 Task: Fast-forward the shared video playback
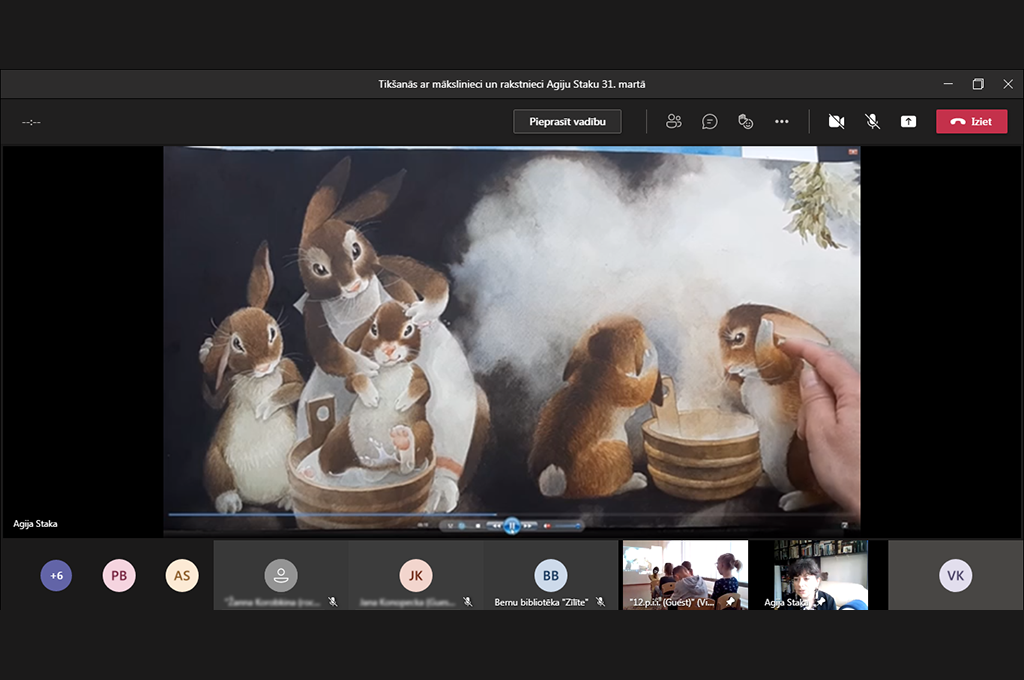527,525
